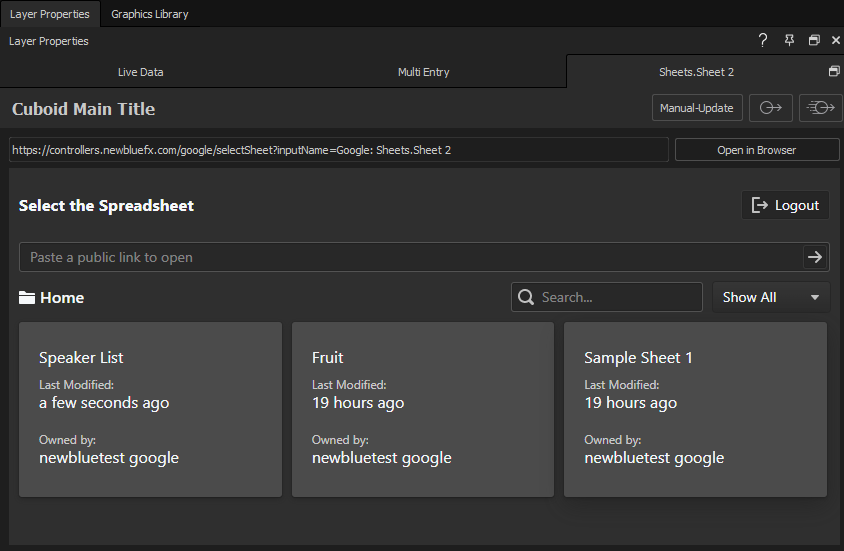Image resolution: width=844 pixels, height=551 pixels.
Task: Click the controllers URL address field
Action: point(338,150)
